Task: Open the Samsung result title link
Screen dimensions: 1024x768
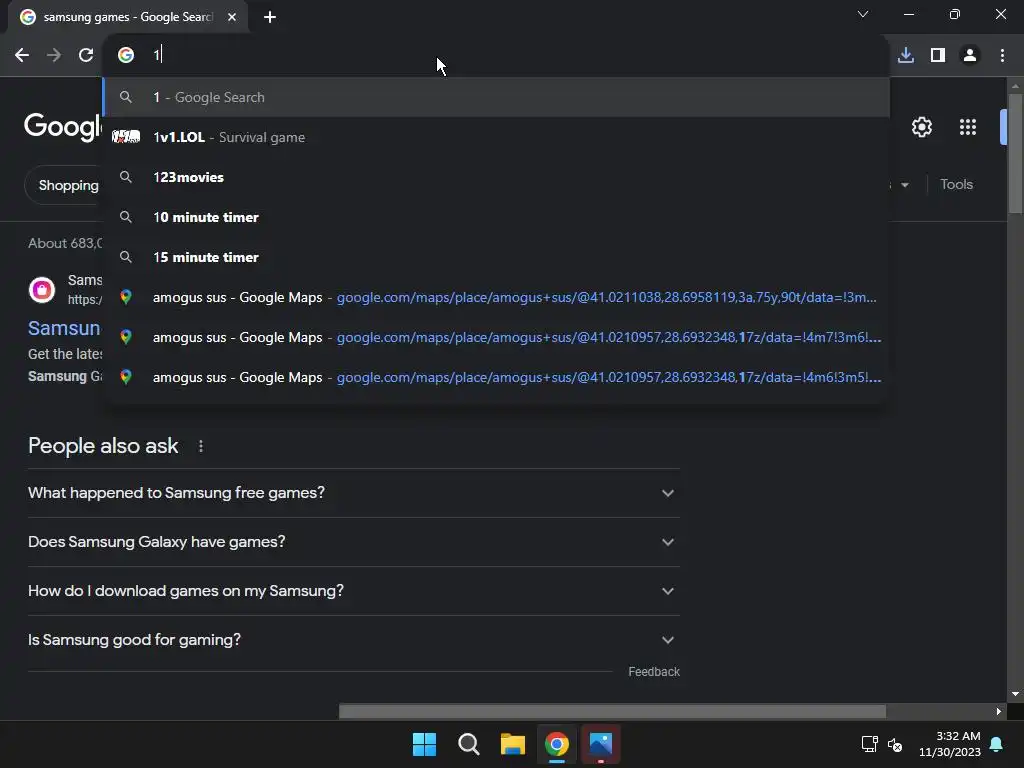Action: pyautogui.click(x=64, y=328)
